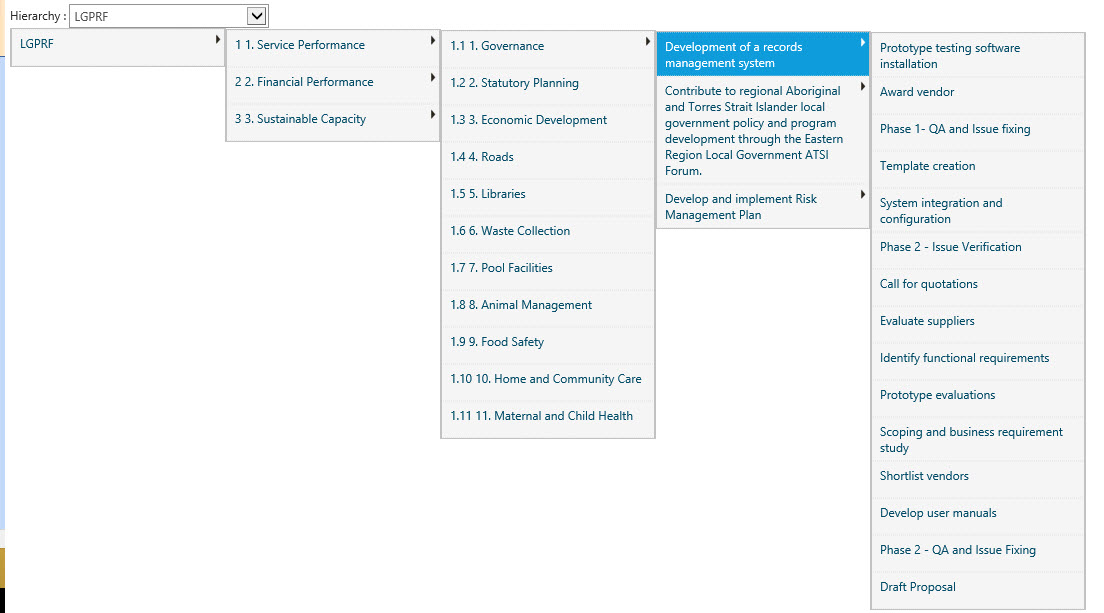Image resolution: width=1104 pixels, height=613 pixels.
Task: Open the Hierarchy dropdown arrow
Action: [x=257, y=15]
